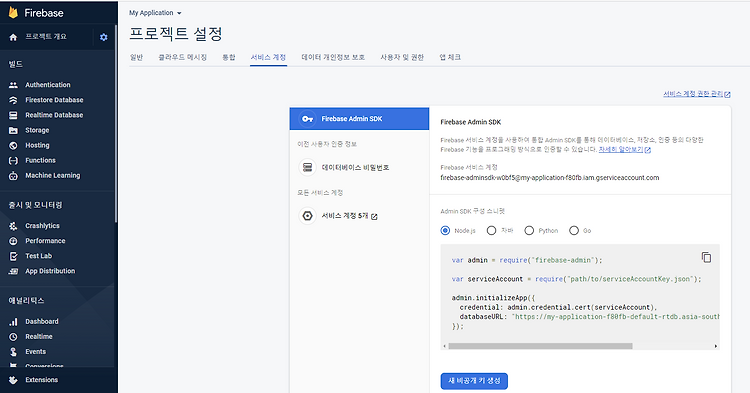750x393 pixels.
Task: Click the Storage folder icon
Action: click(x=13, y=130)
